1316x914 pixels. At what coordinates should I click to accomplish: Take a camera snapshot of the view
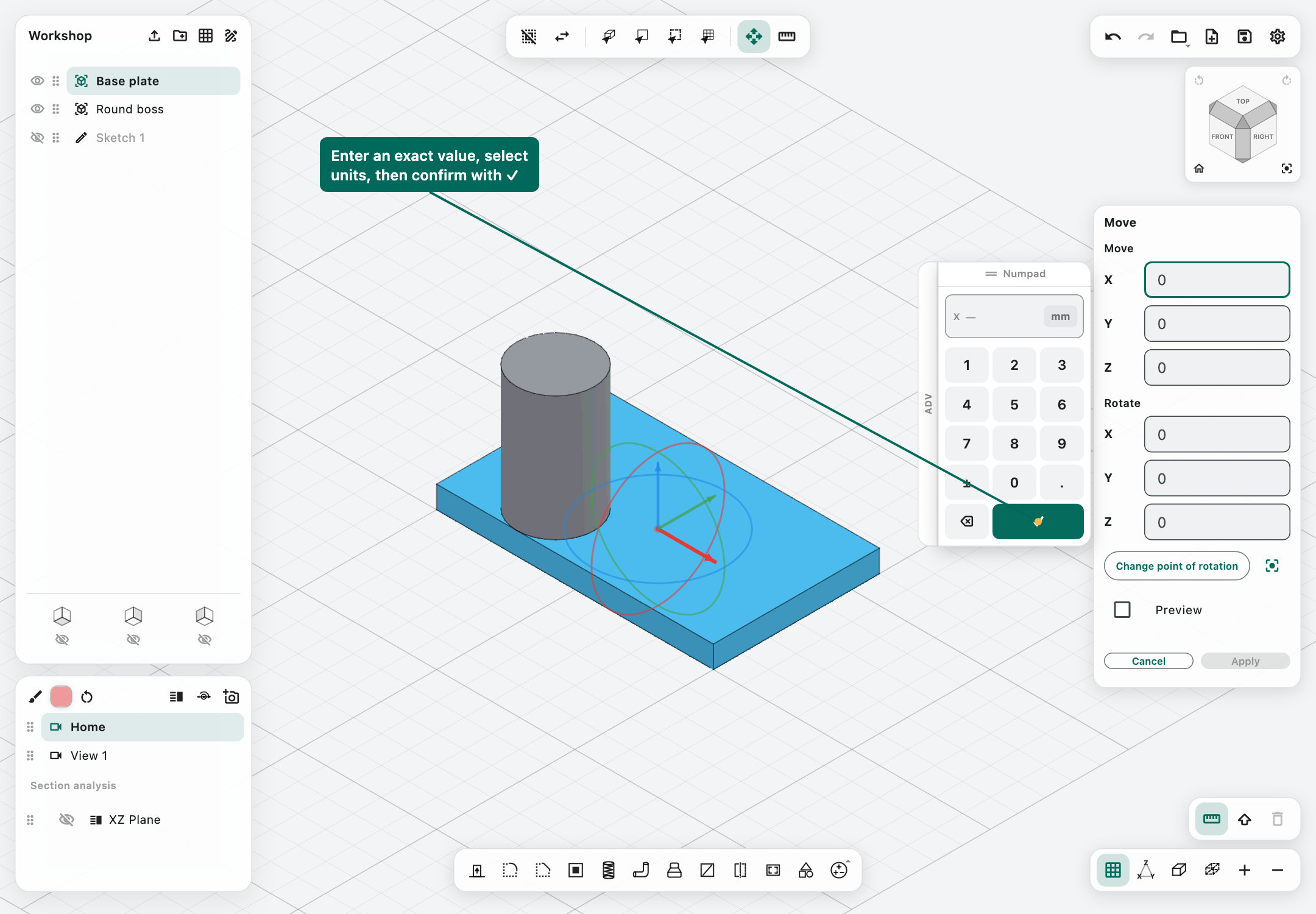coord(231,696)
